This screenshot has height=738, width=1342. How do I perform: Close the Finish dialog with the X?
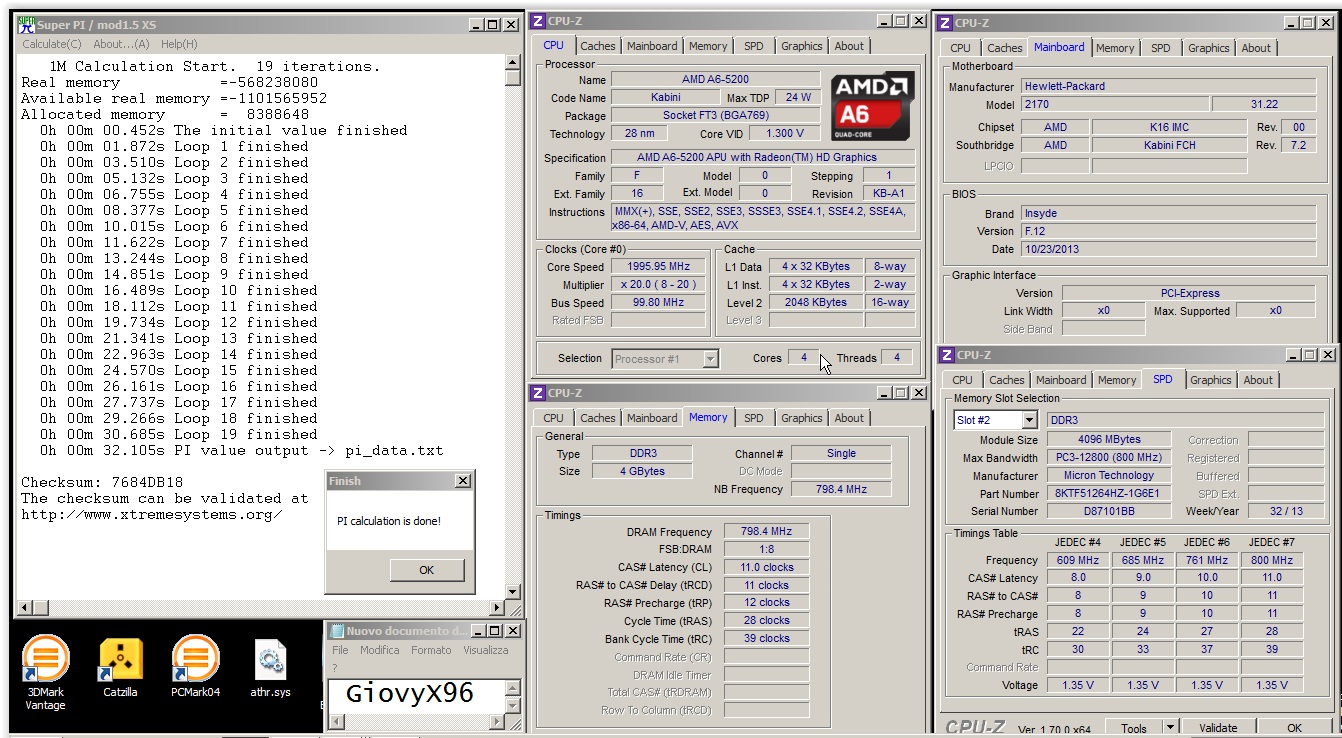pyautogui.click(x=462, y=481)
